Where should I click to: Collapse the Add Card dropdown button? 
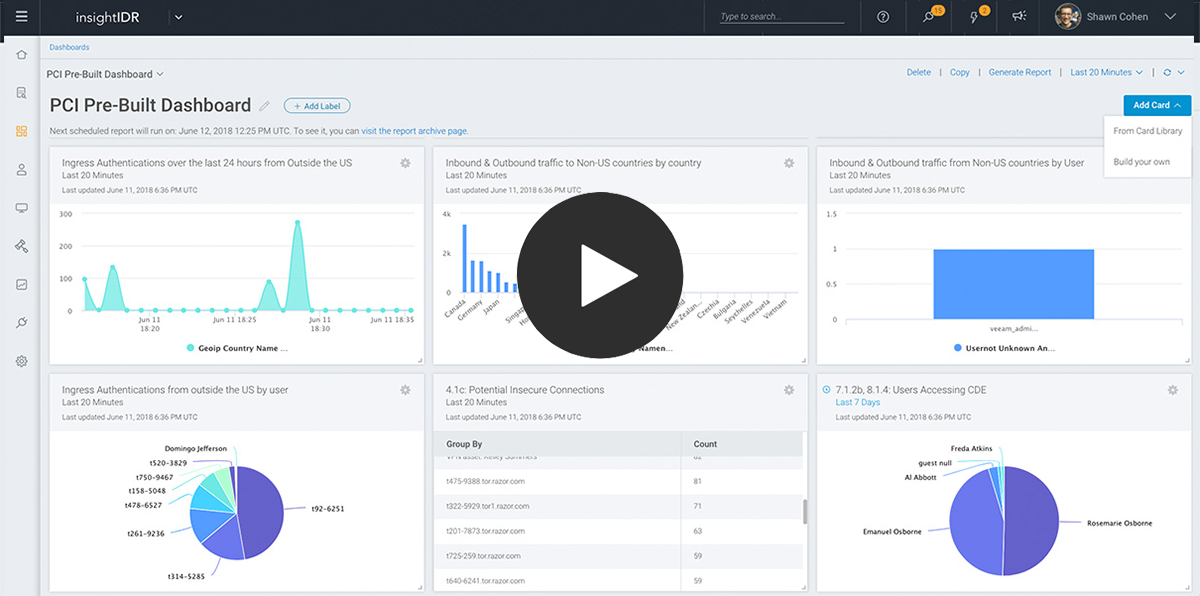(x=1157, y=105)
